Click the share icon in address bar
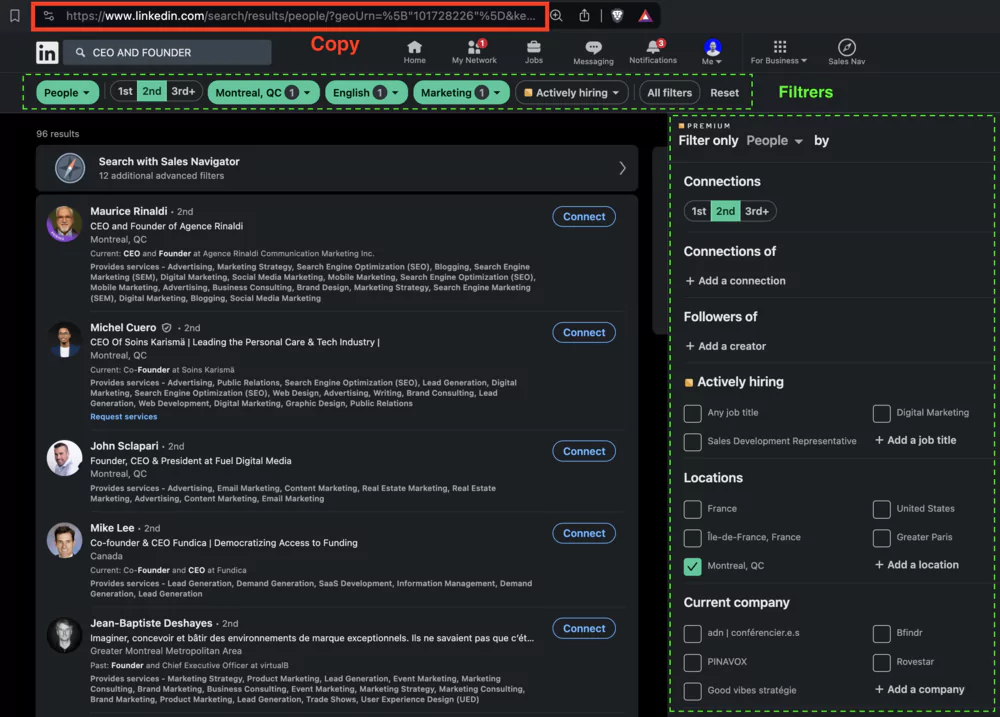 tap(584, 16)
